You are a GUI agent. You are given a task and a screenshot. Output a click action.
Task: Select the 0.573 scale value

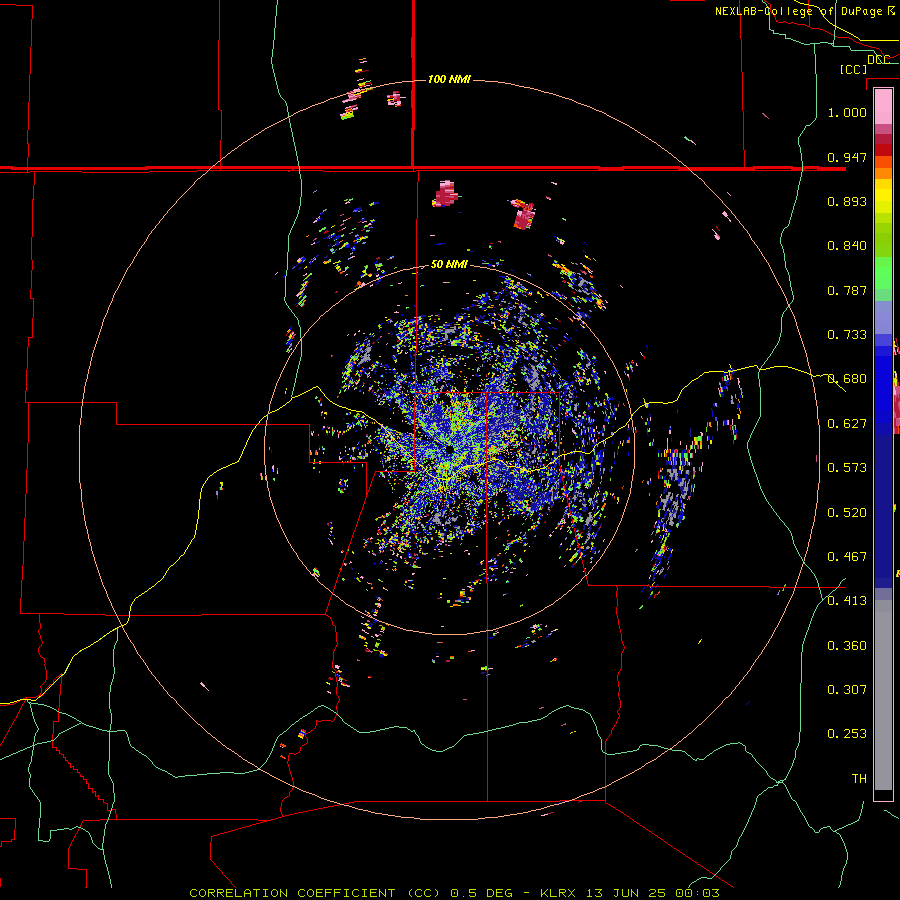tap(847, 468)
